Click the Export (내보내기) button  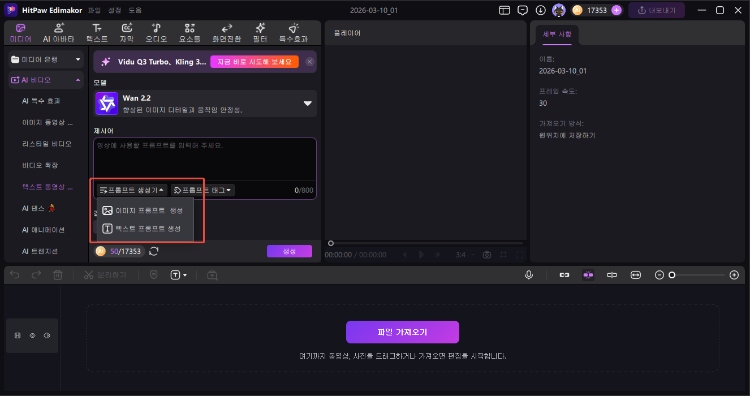656,10
